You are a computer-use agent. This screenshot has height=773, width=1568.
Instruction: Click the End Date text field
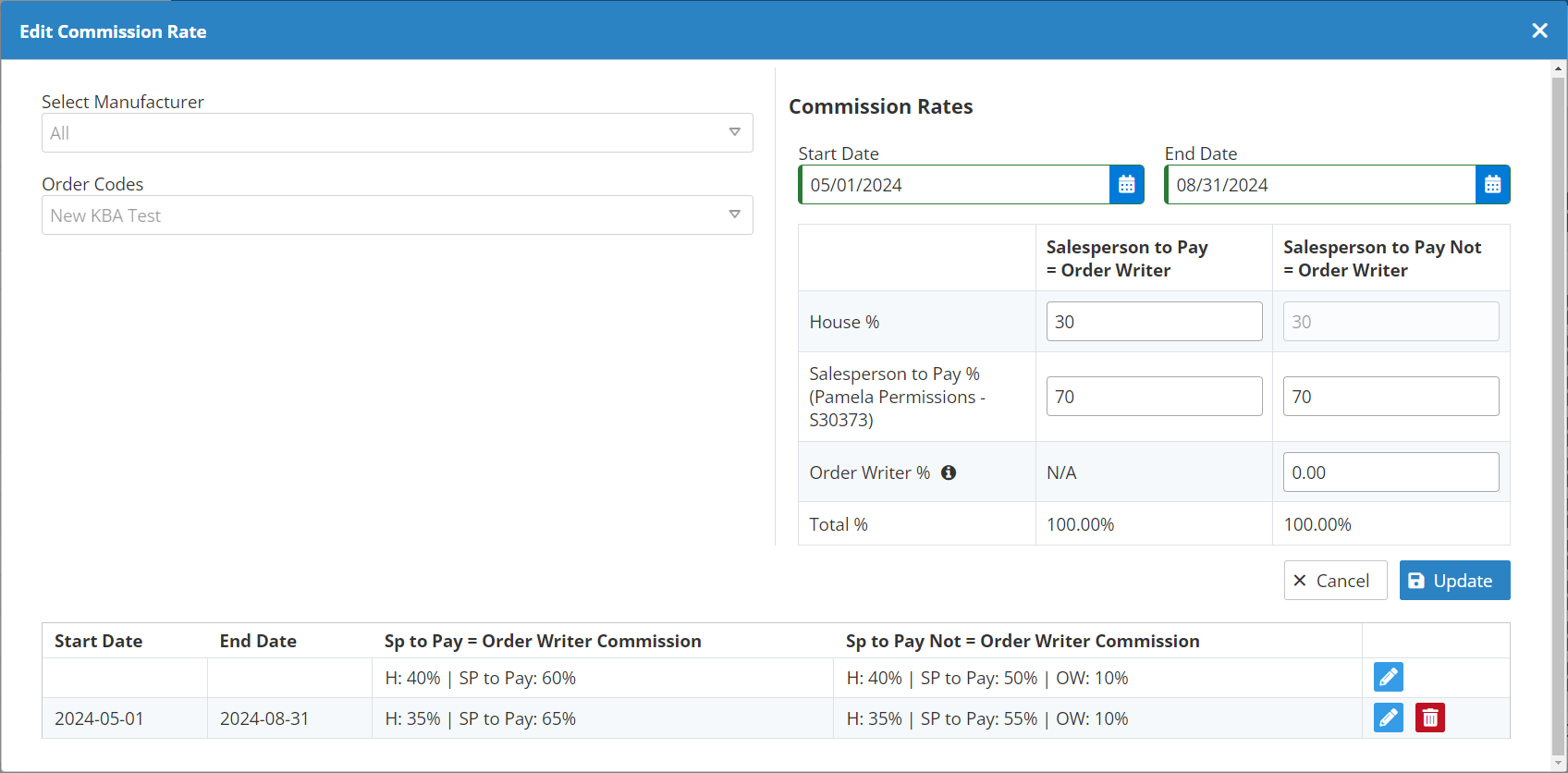pyautogui.click(x=1321, y=185)
